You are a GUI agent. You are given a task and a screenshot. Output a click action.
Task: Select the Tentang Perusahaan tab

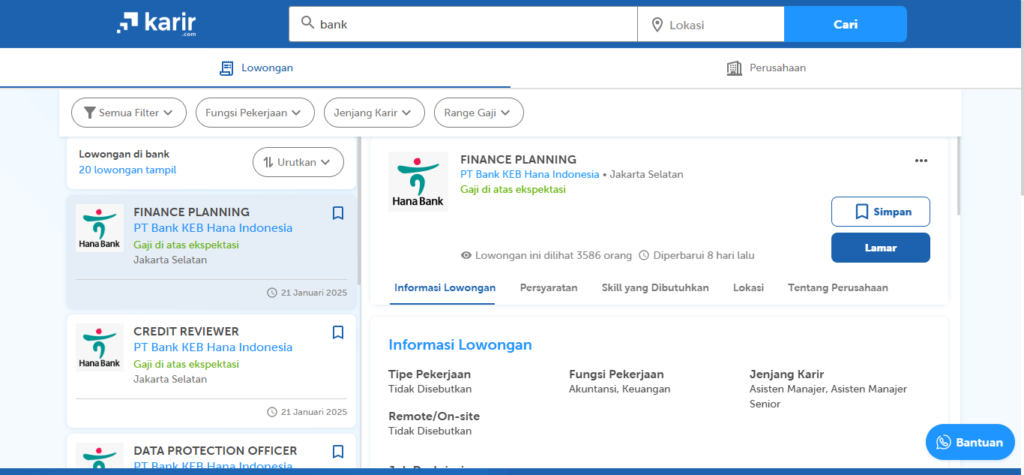pos(838,287)
